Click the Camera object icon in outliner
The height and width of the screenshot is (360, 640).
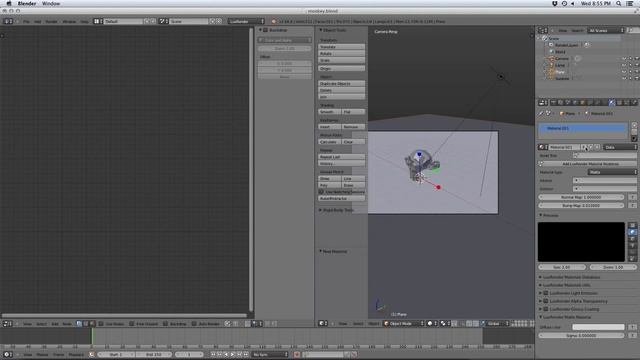click(551, 58)
